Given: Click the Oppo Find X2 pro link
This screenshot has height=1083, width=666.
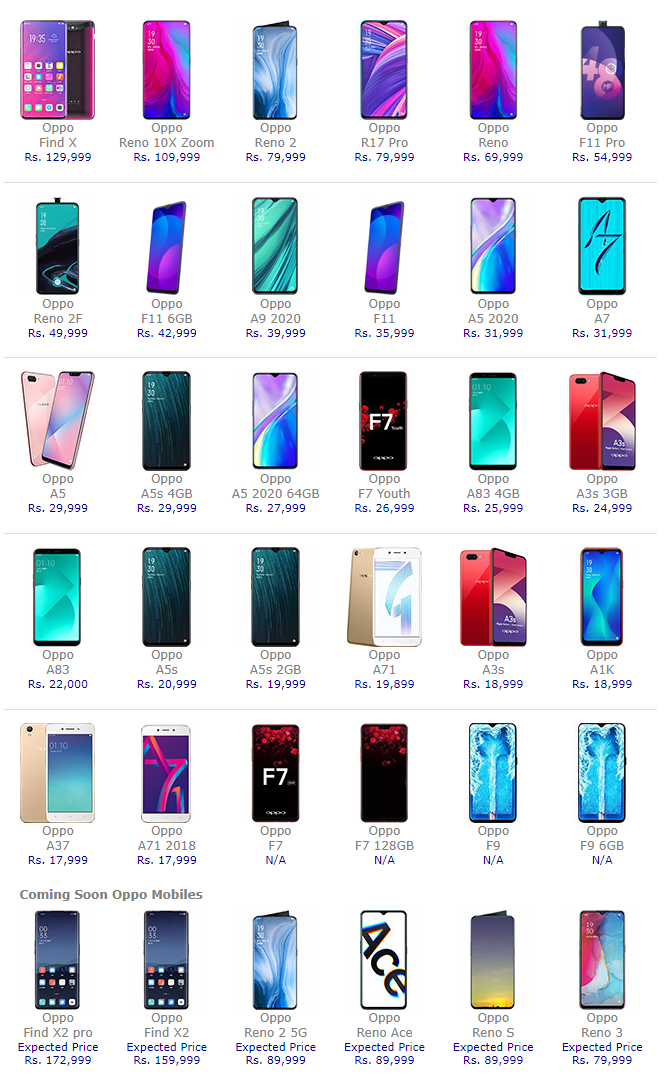Looking at the screenshot, I should (x=58, y=1025).
